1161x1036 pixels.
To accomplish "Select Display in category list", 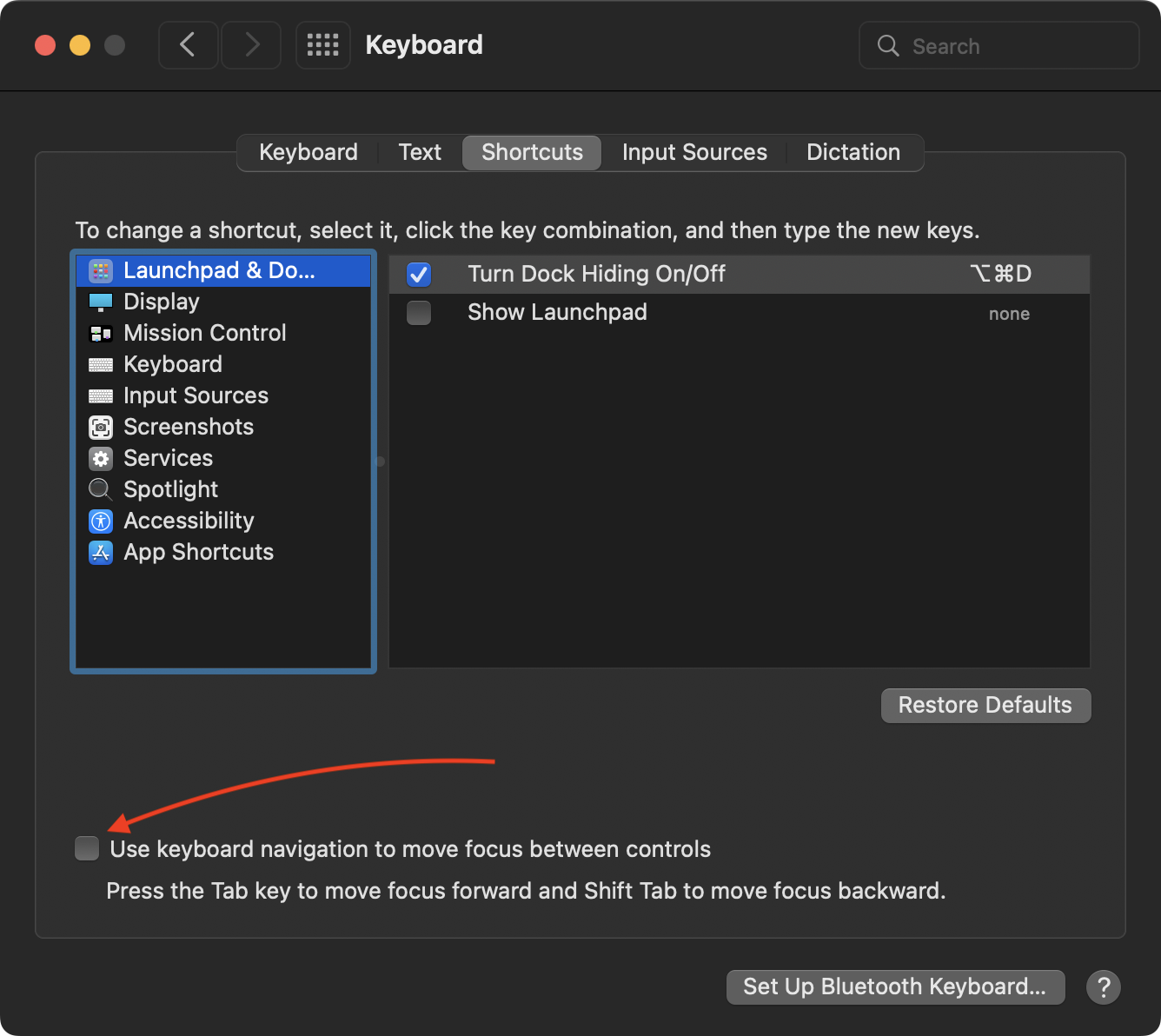I will pyautogui.click(x=223, y=302).
